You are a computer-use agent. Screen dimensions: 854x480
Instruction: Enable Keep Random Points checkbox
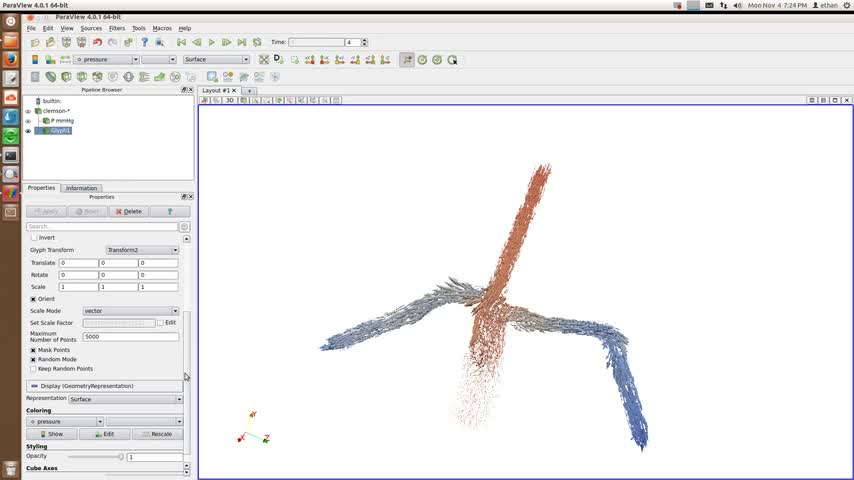point(33,369)
